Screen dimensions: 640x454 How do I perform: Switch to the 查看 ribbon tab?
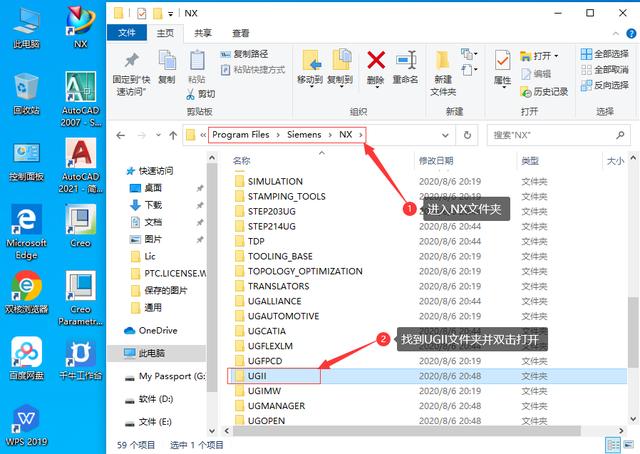click(x=240, y=33)
